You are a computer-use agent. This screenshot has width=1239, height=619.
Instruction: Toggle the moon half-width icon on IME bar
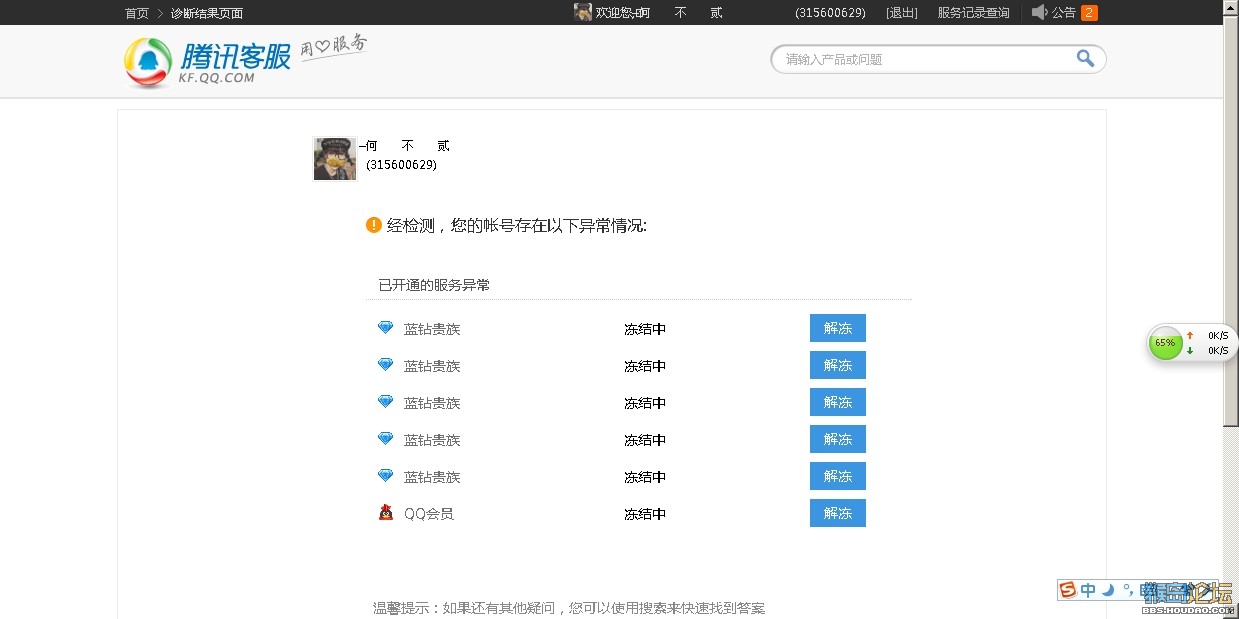pyautogui.click(x=1108, y=590)
